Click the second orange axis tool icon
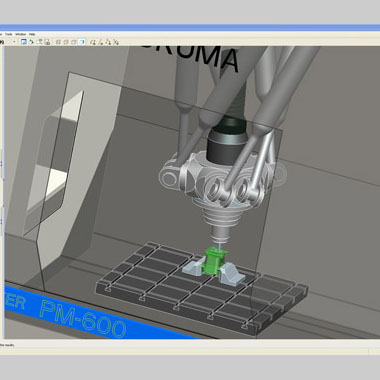This screenshot has width=380, height=380. click(x=101, y=42)
